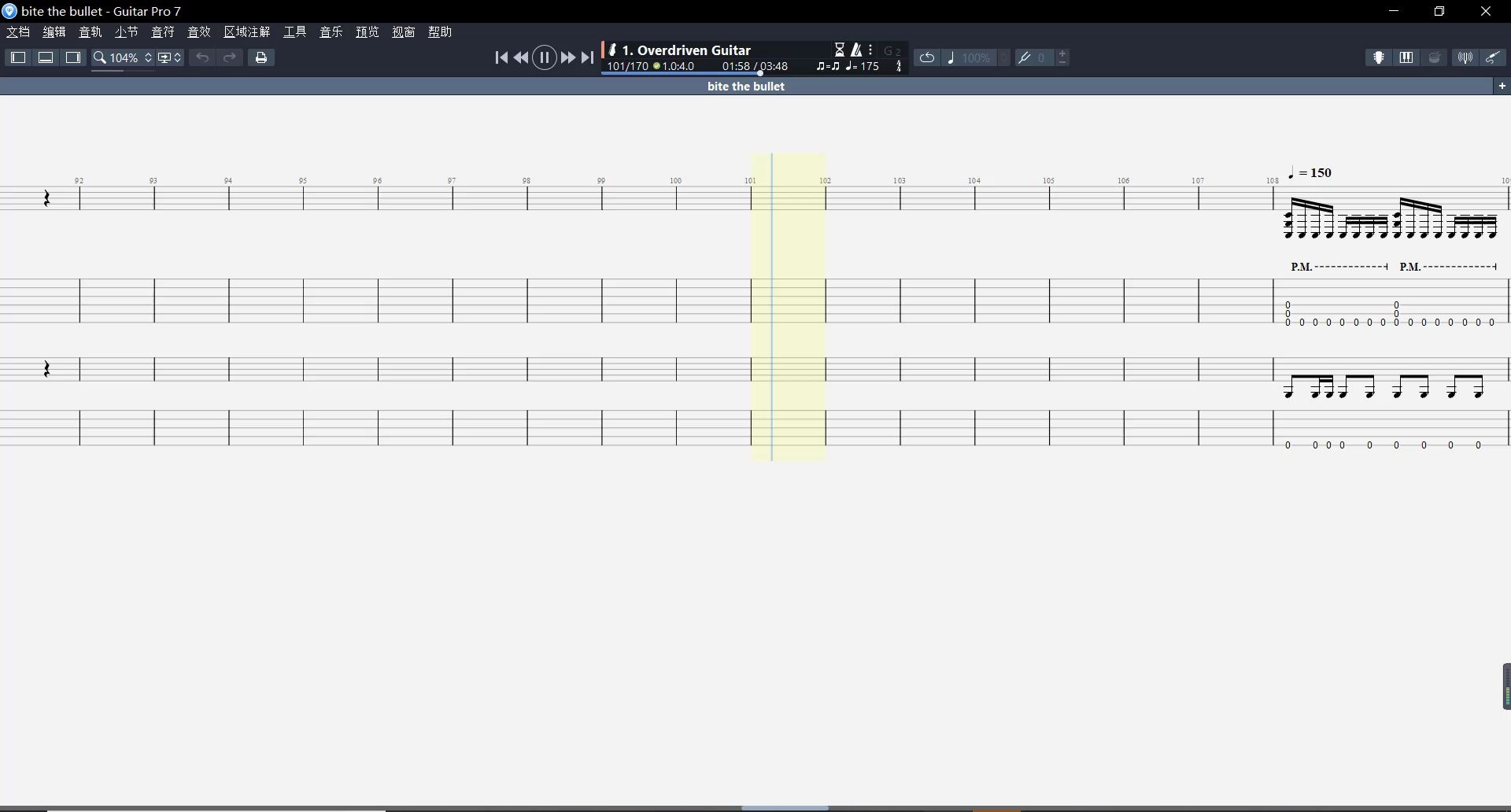The image size is (1511, 812).
Task: Adjust the 104% zoom stepper arrows
Action: coord(148,57)
